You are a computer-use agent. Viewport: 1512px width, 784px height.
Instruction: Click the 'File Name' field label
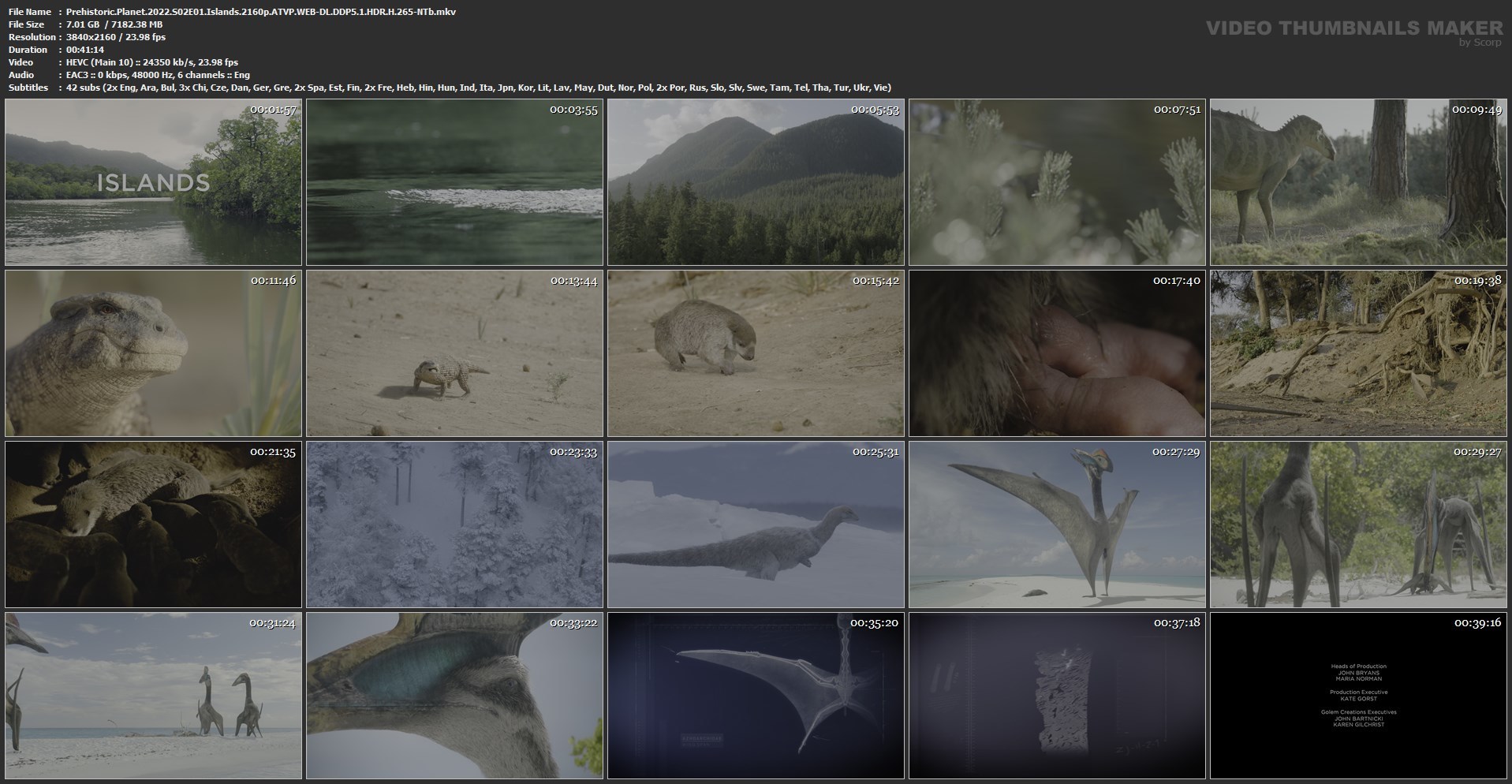tap(30, 12)
